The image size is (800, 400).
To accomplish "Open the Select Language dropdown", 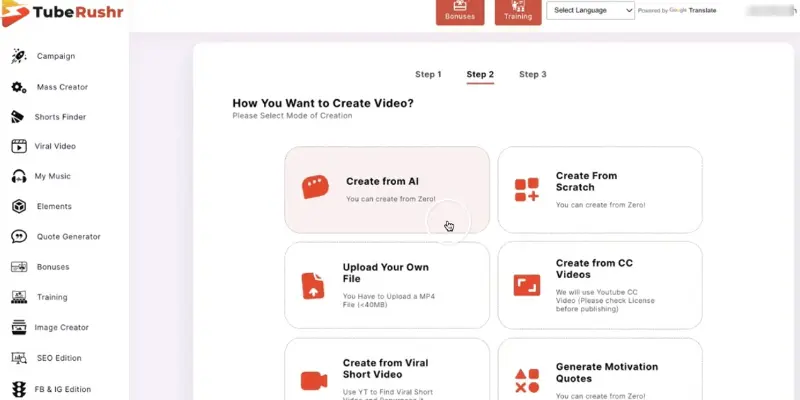I will click(590, 10).
